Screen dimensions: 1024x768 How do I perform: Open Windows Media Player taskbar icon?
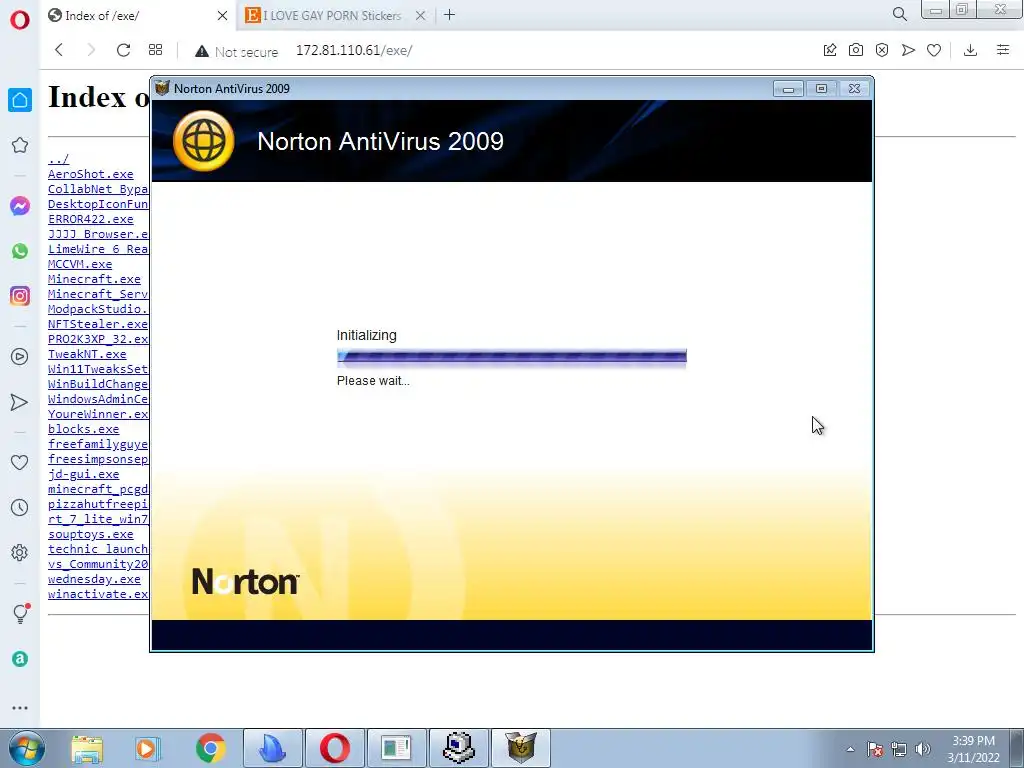click(148, 748)
